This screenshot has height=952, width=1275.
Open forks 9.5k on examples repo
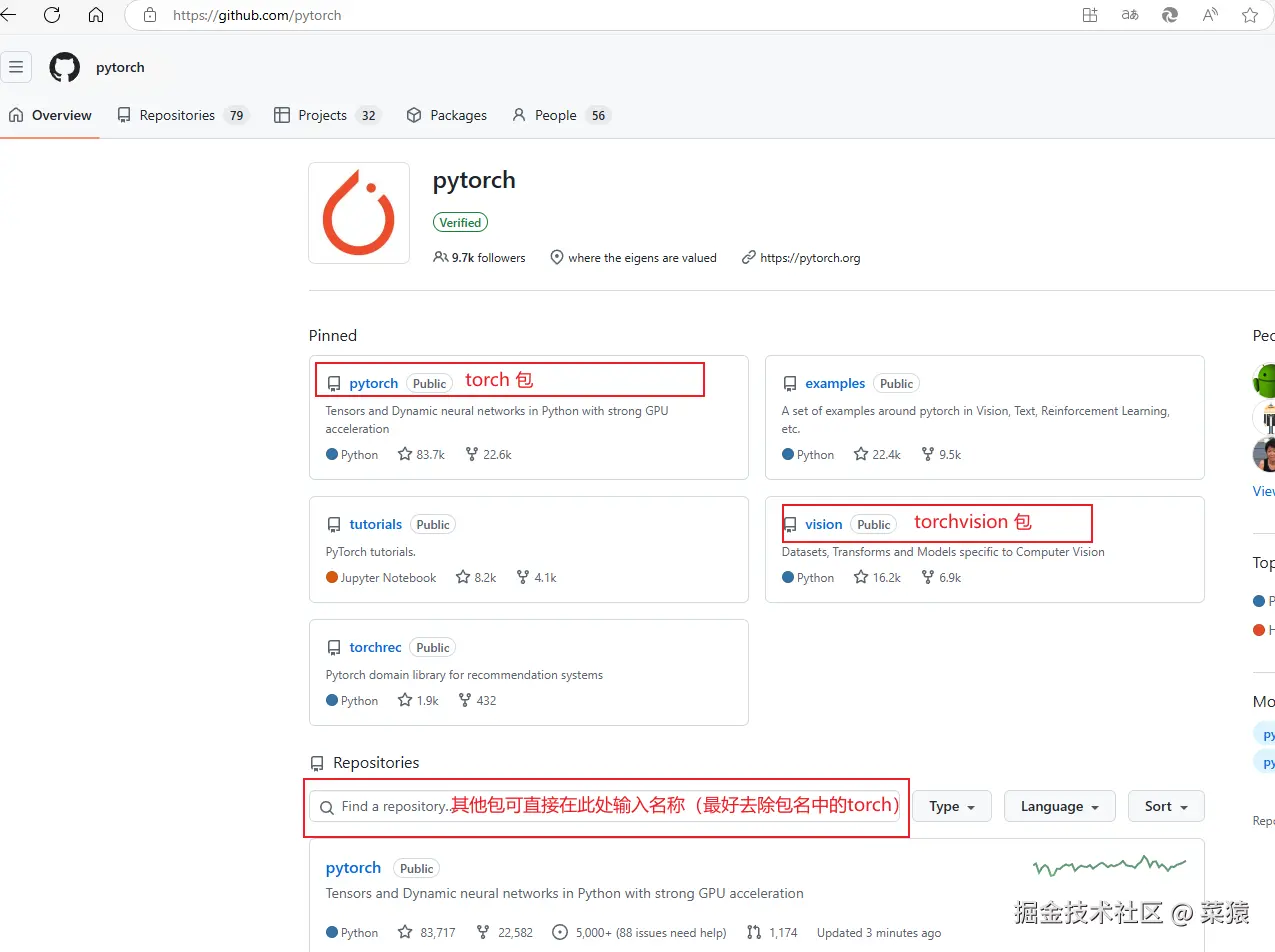941,454
